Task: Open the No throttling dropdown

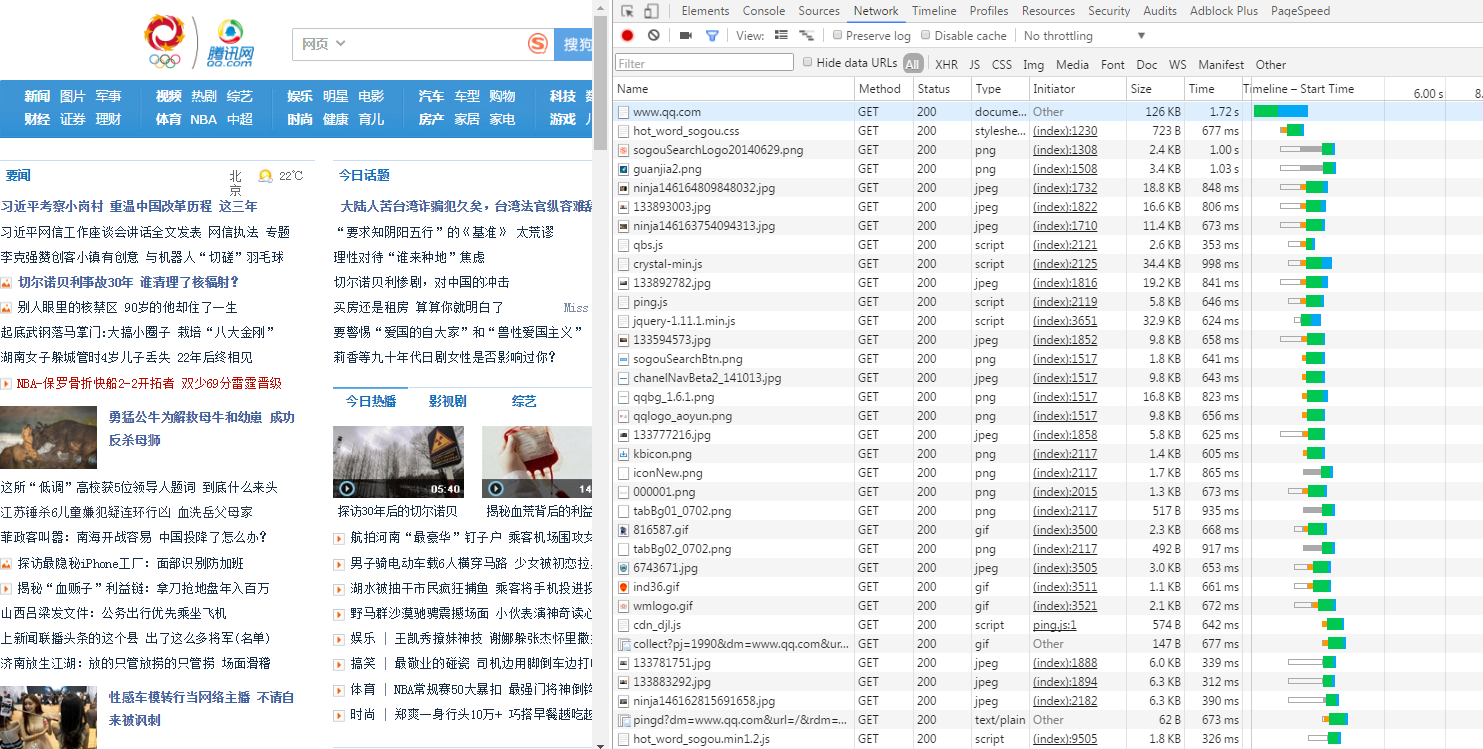Action: point(1084,36)
